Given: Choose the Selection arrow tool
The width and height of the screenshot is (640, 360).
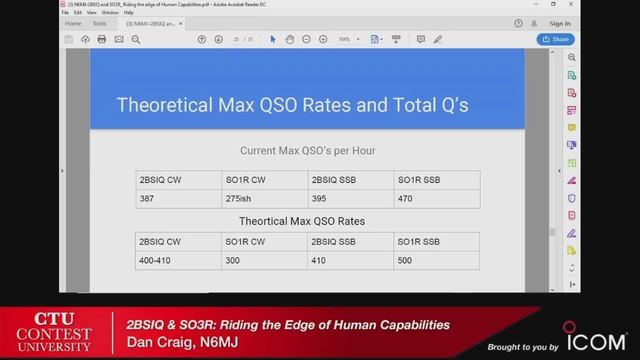Looking at the screenshot, I should click(x=273, y=39).
